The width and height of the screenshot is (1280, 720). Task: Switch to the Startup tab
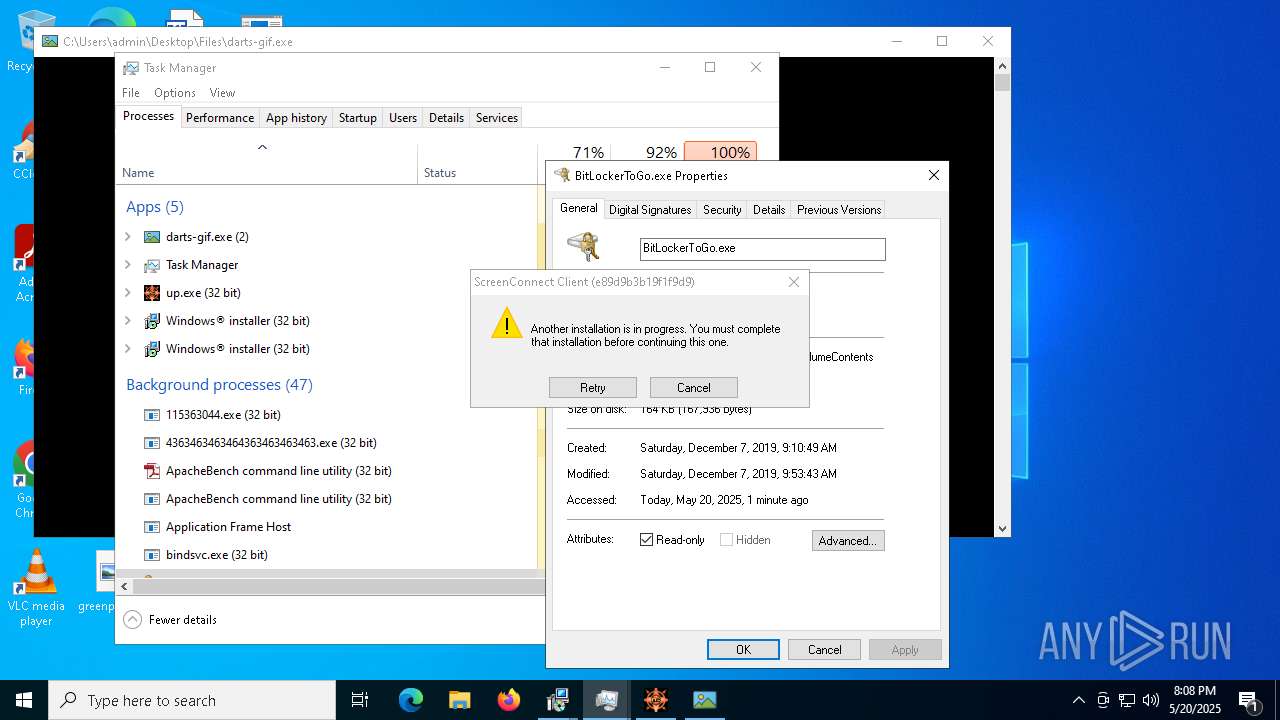(357, 118)
